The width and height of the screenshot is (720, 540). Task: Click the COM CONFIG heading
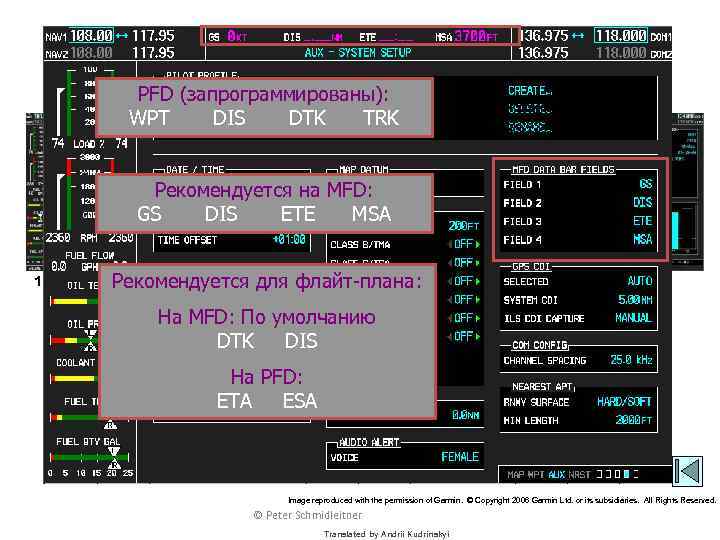coord(540,345)
